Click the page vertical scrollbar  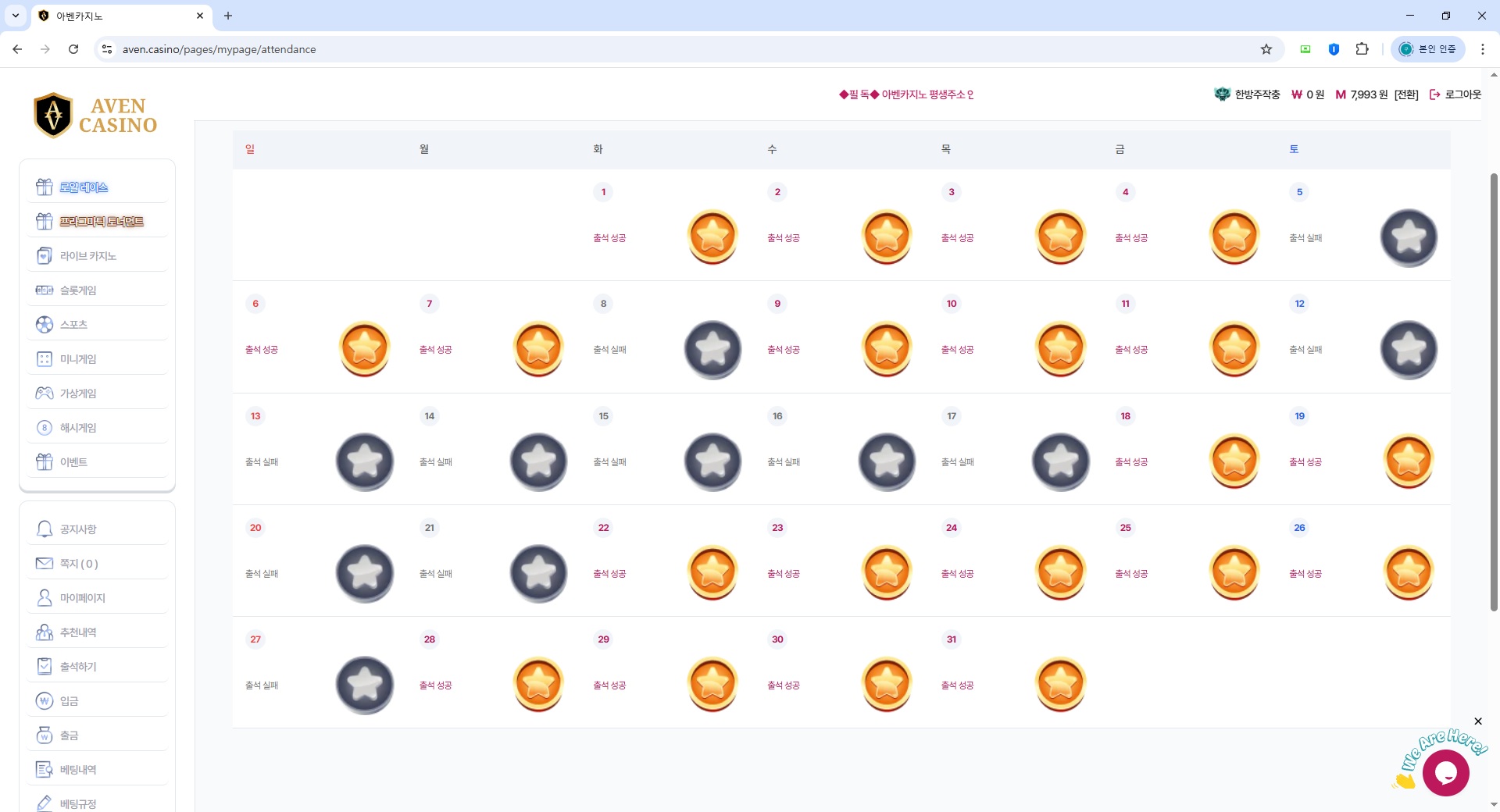click(x=1494, y=390)
